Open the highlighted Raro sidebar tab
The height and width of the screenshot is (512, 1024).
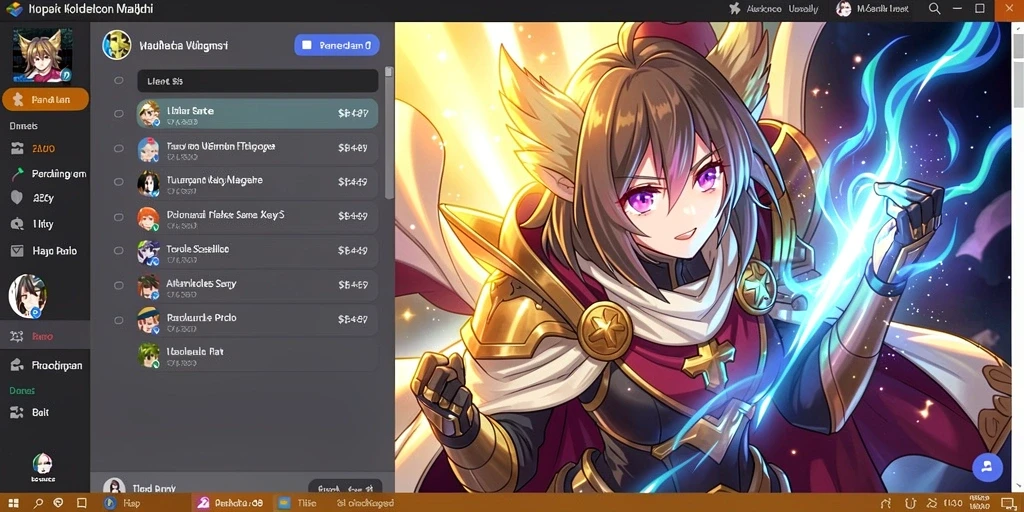(44, 337)
